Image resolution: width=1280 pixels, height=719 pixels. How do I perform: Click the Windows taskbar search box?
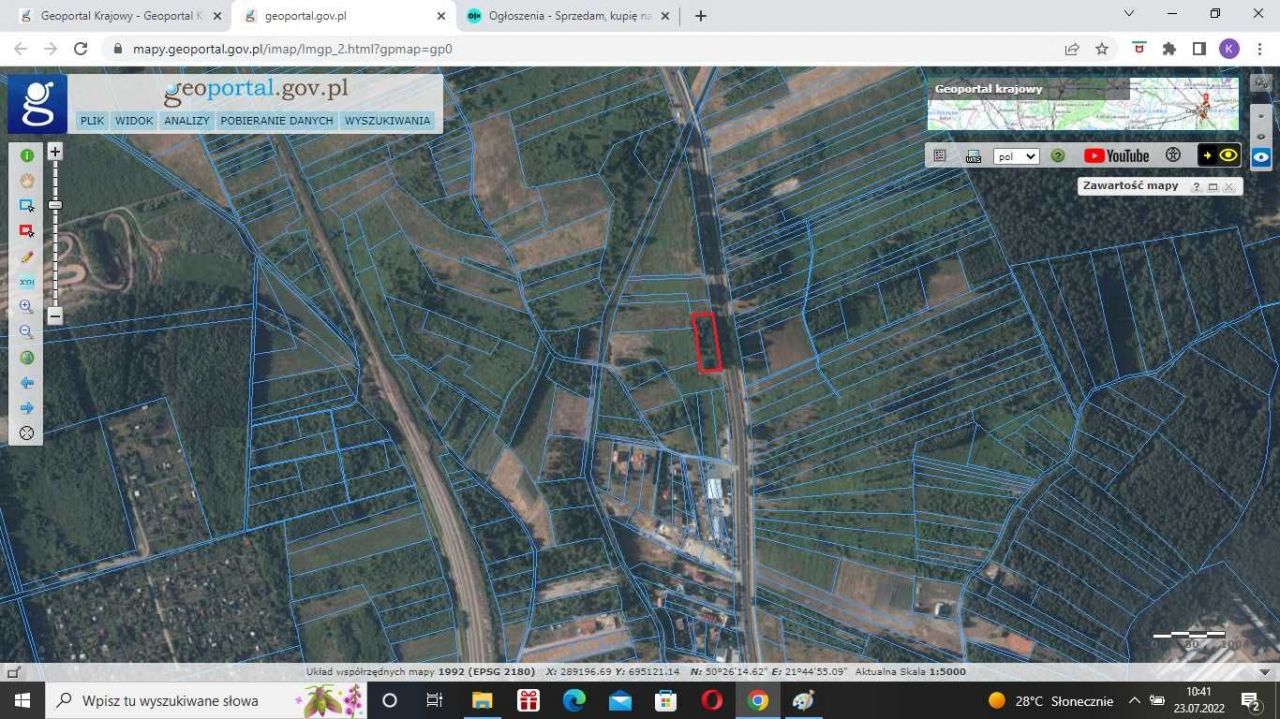click(170, 700)
